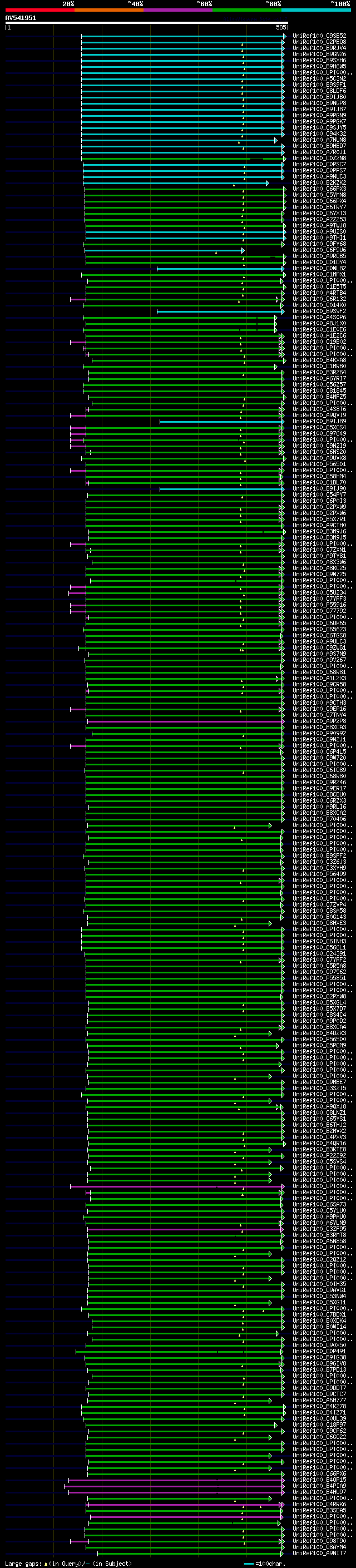Viewport: 356px width, 1568px height.
Task: Click the red 20% identity scale segment
Action: point(39,10)
